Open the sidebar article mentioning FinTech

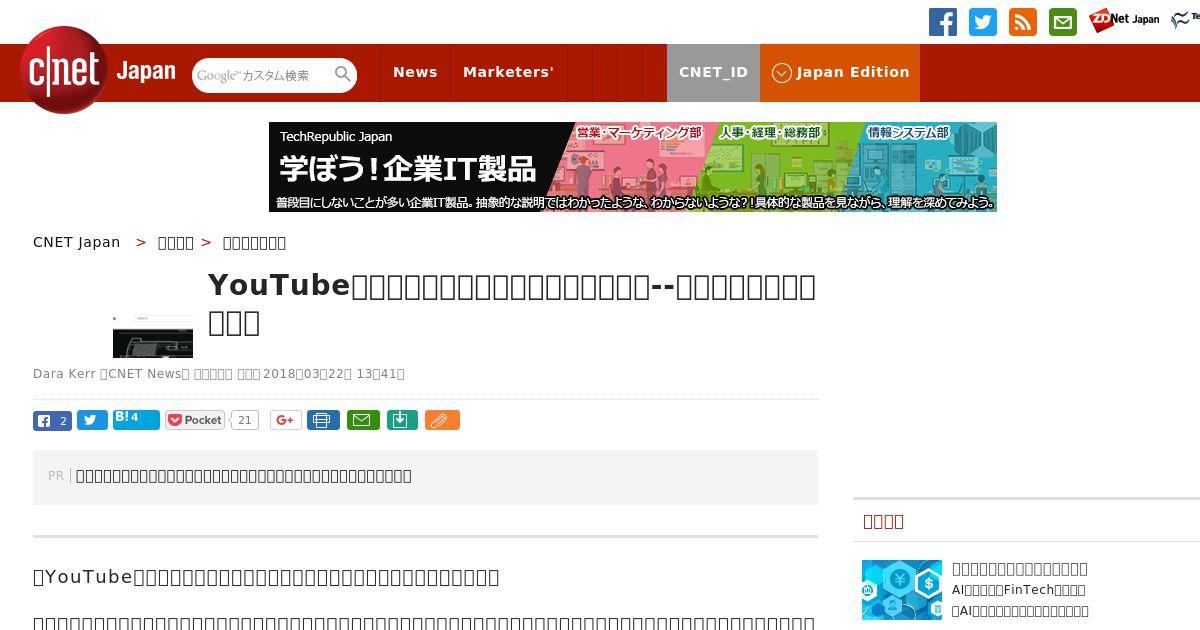tap(1020, 589)
